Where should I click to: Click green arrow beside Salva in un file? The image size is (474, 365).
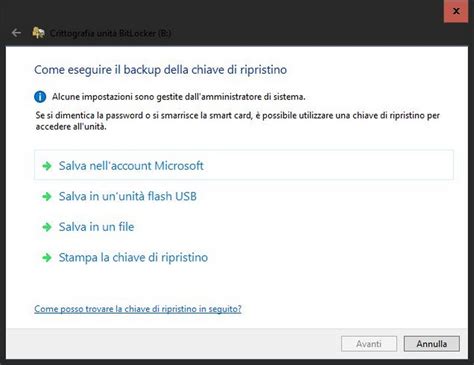coord(47,227)
